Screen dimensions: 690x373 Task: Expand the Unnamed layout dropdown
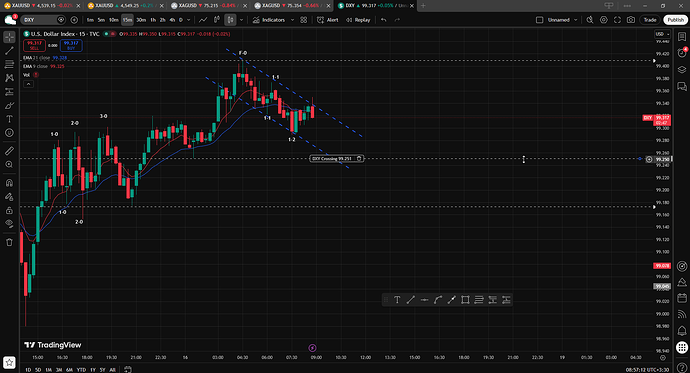576,20
